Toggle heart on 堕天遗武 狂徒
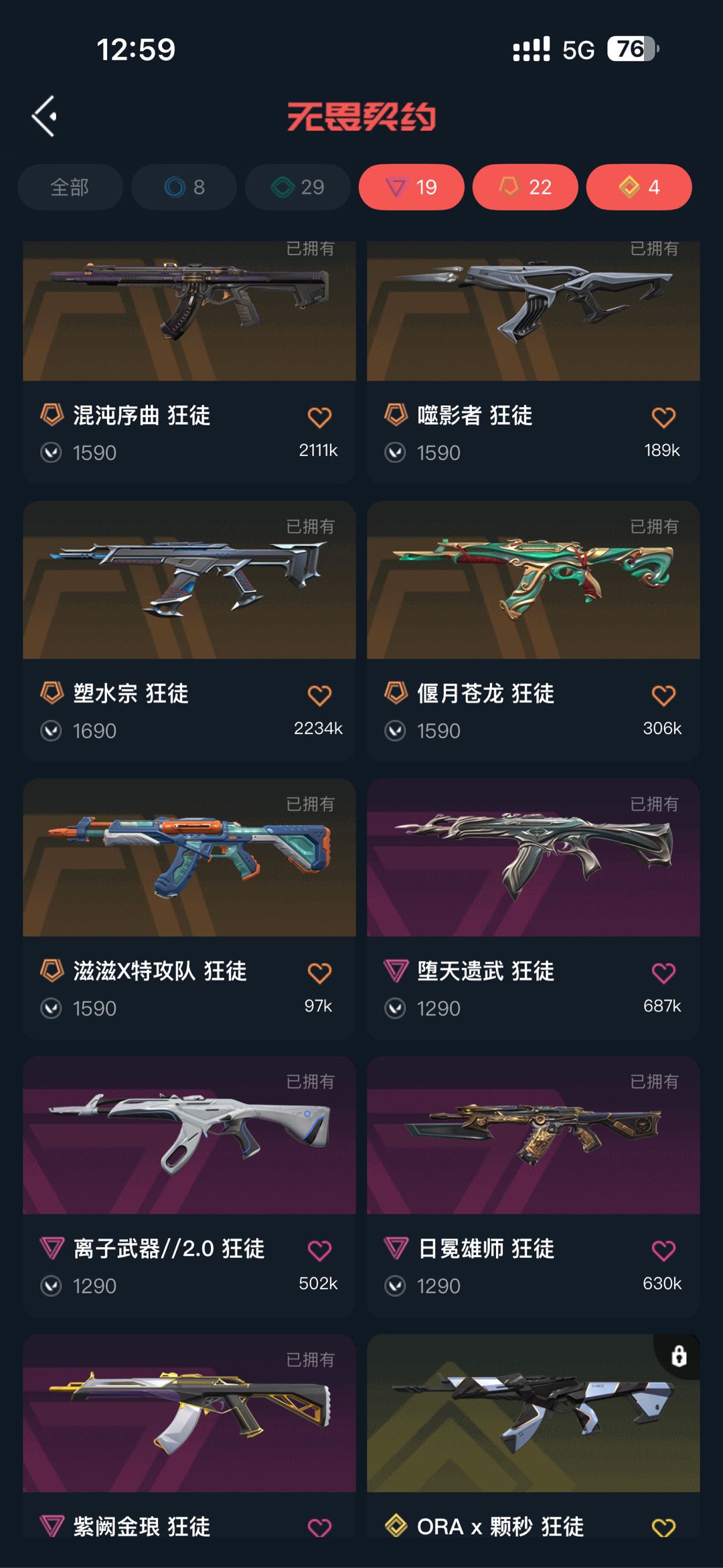Screen dimensions: 723x1568 pos(663,973)
